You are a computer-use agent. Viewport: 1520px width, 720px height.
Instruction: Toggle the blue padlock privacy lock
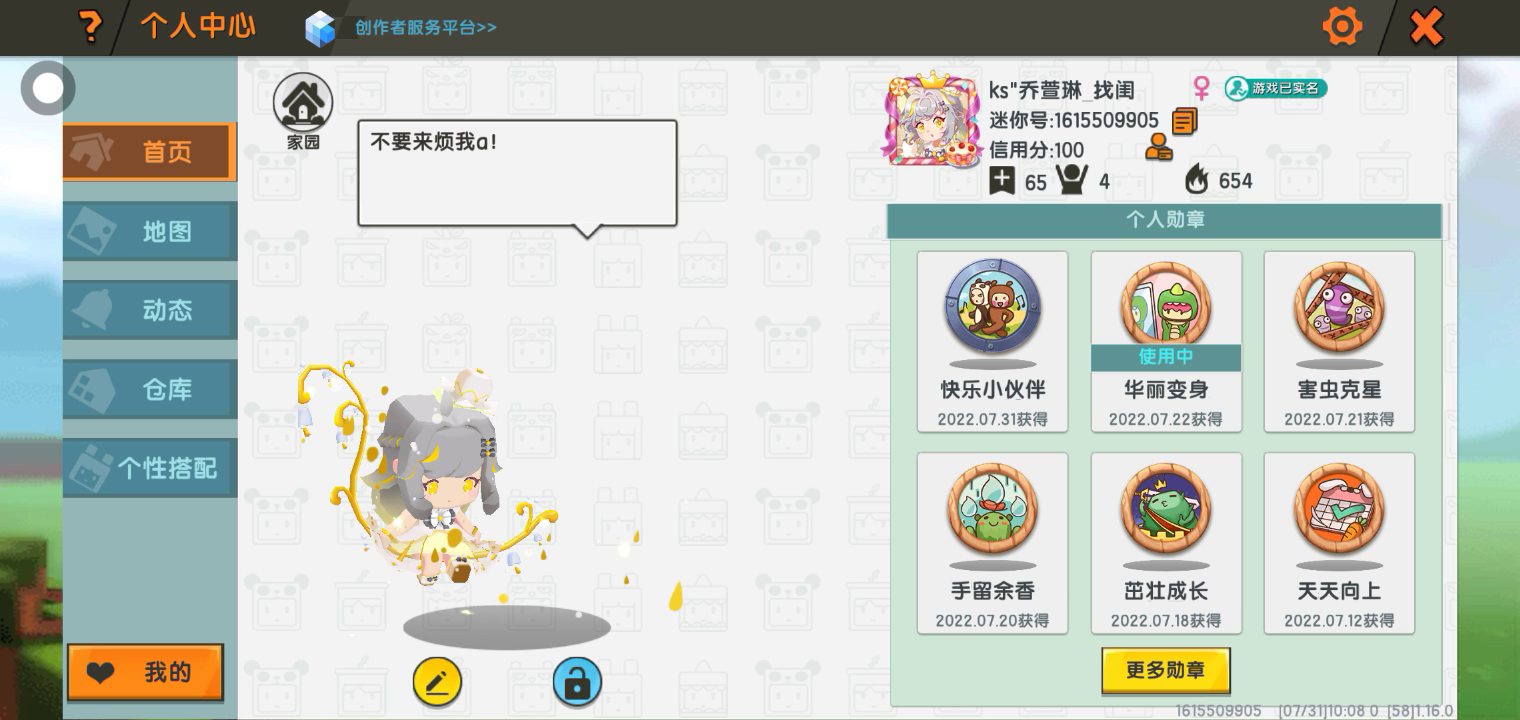click(x=577, y=683)
